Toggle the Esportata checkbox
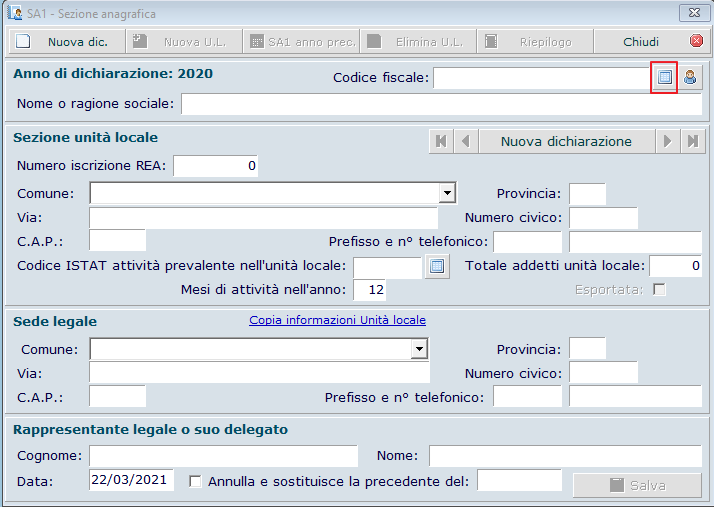 pyautogui.click(x=658, y=290)
